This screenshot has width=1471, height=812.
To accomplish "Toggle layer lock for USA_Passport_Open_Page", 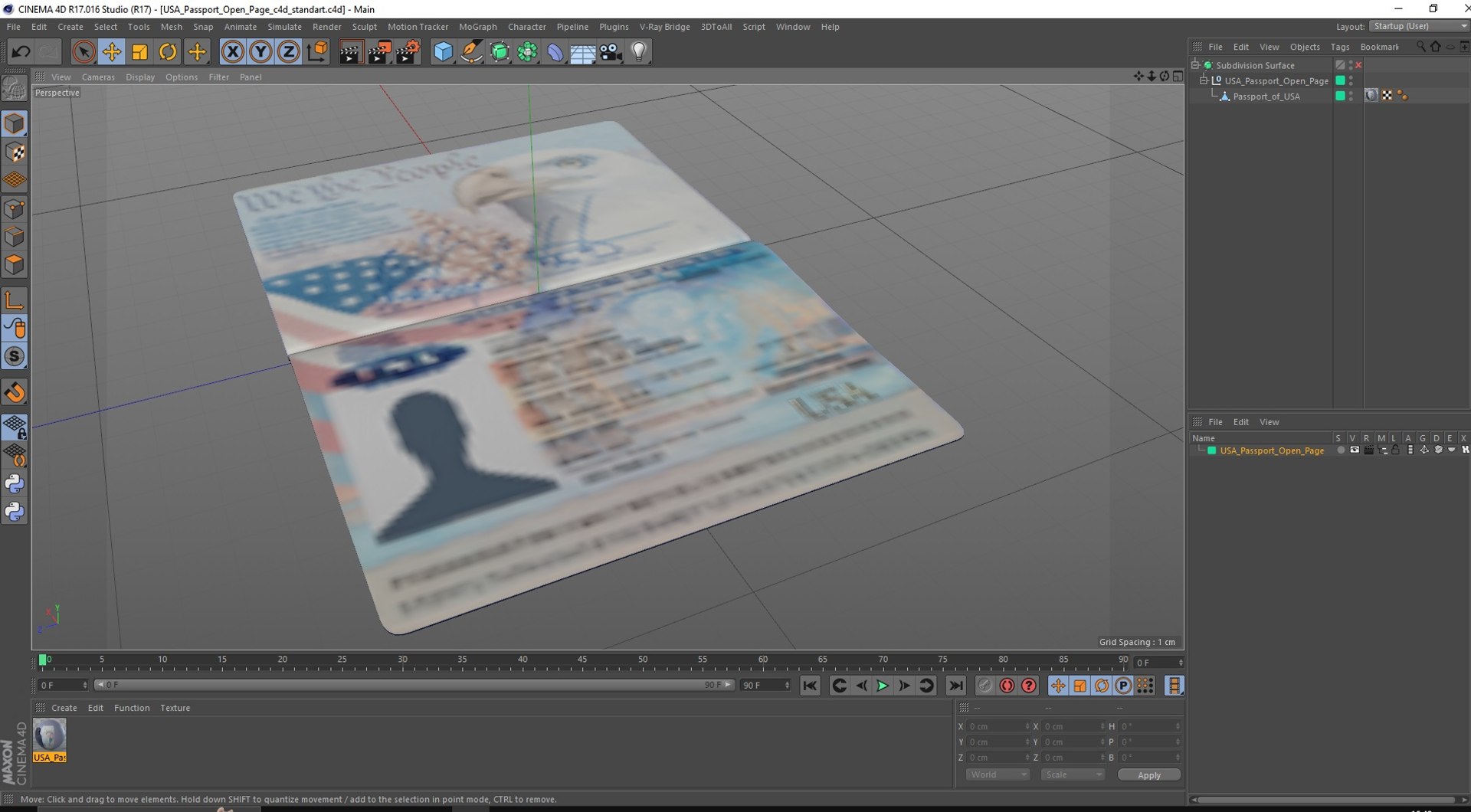I will tap(1396, 450).
